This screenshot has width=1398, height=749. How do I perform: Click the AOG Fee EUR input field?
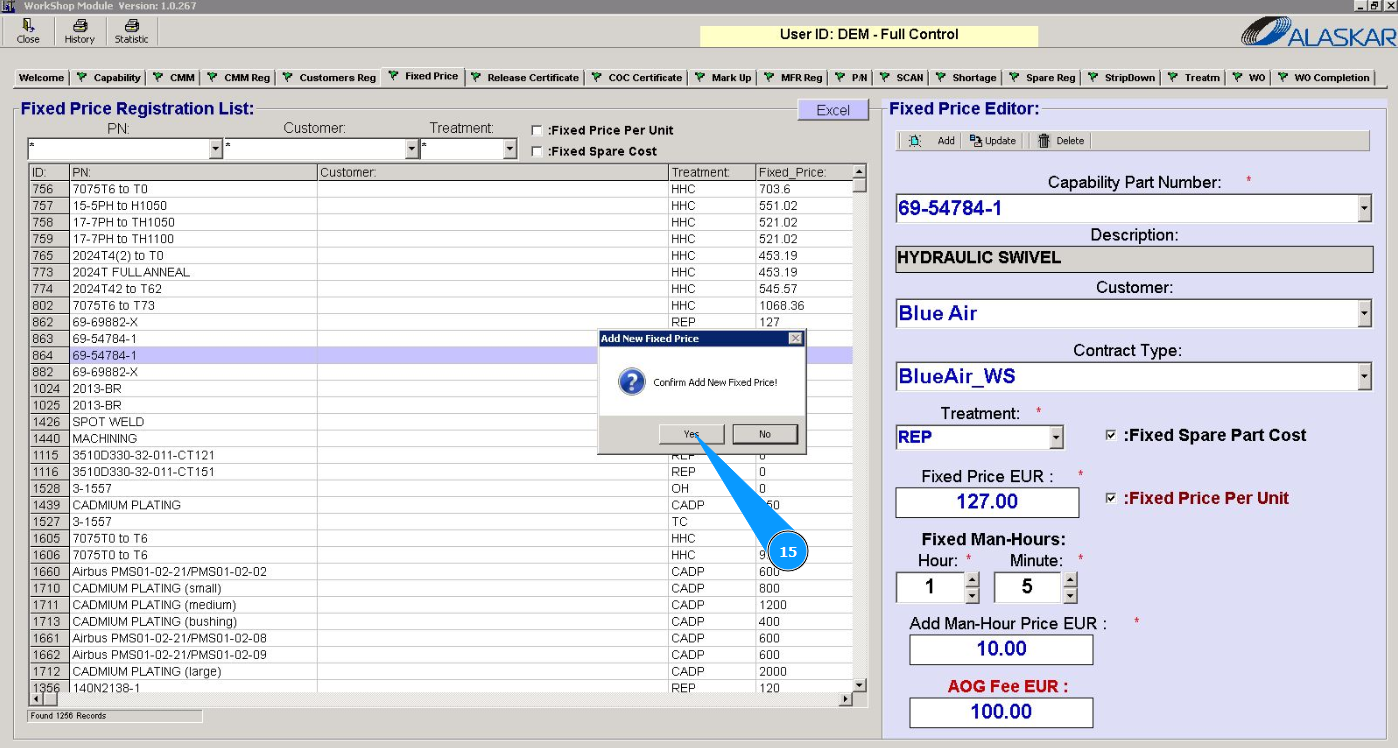(x=1000, y=712)
